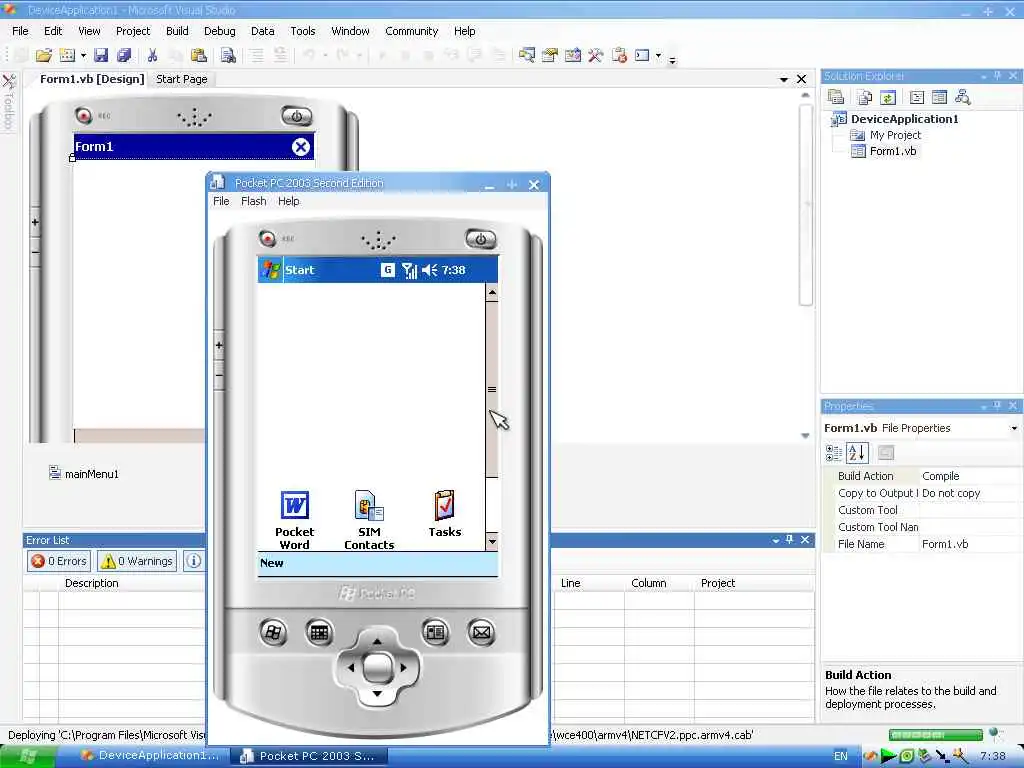Open the emulator's Help menu
The height and width of the screenshot is (768, 1024).
click(289, 201)
